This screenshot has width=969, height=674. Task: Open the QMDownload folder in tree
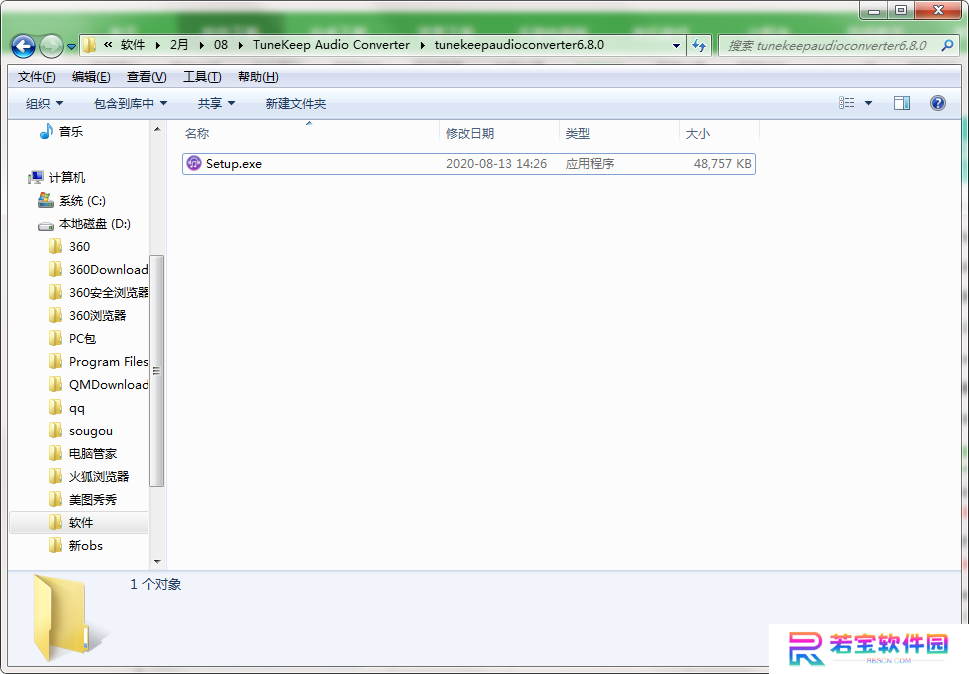[108, 384]
